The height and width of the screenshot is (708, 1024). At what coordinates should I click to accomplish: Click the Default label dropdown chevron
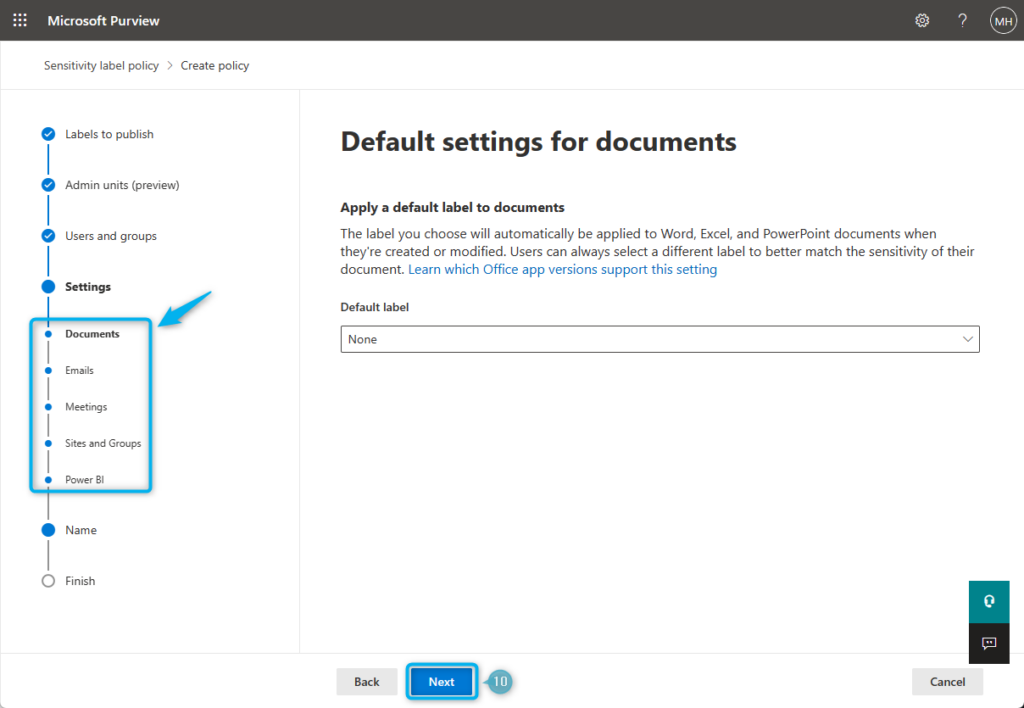967,339
